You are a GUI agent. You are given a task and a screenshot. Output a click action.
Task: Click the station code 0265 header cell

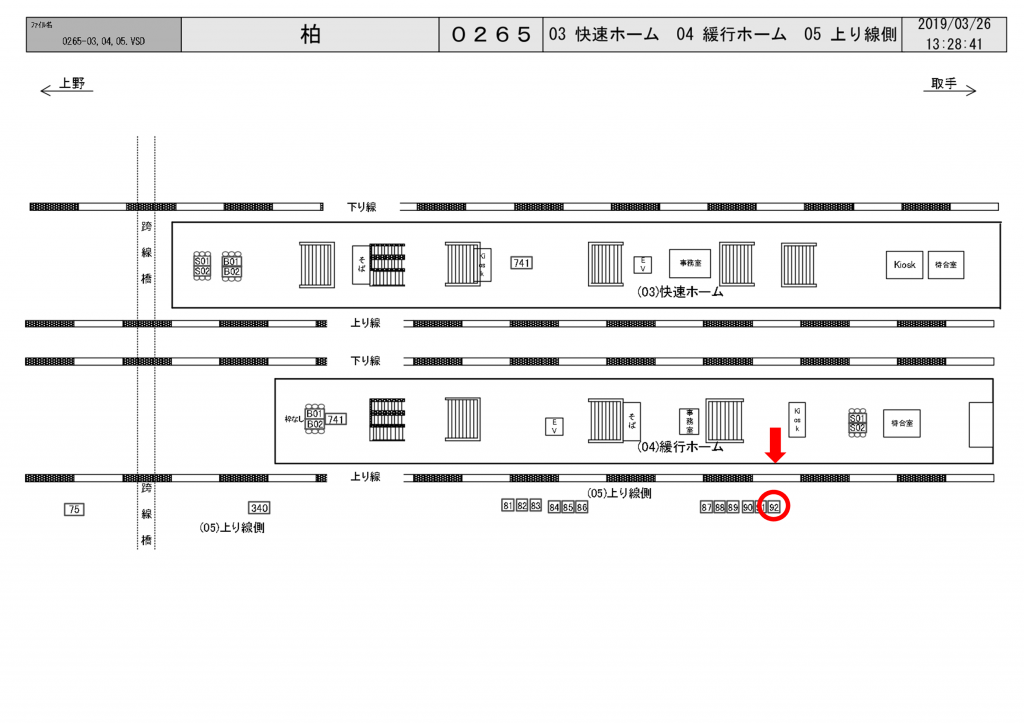pos(490,34)
